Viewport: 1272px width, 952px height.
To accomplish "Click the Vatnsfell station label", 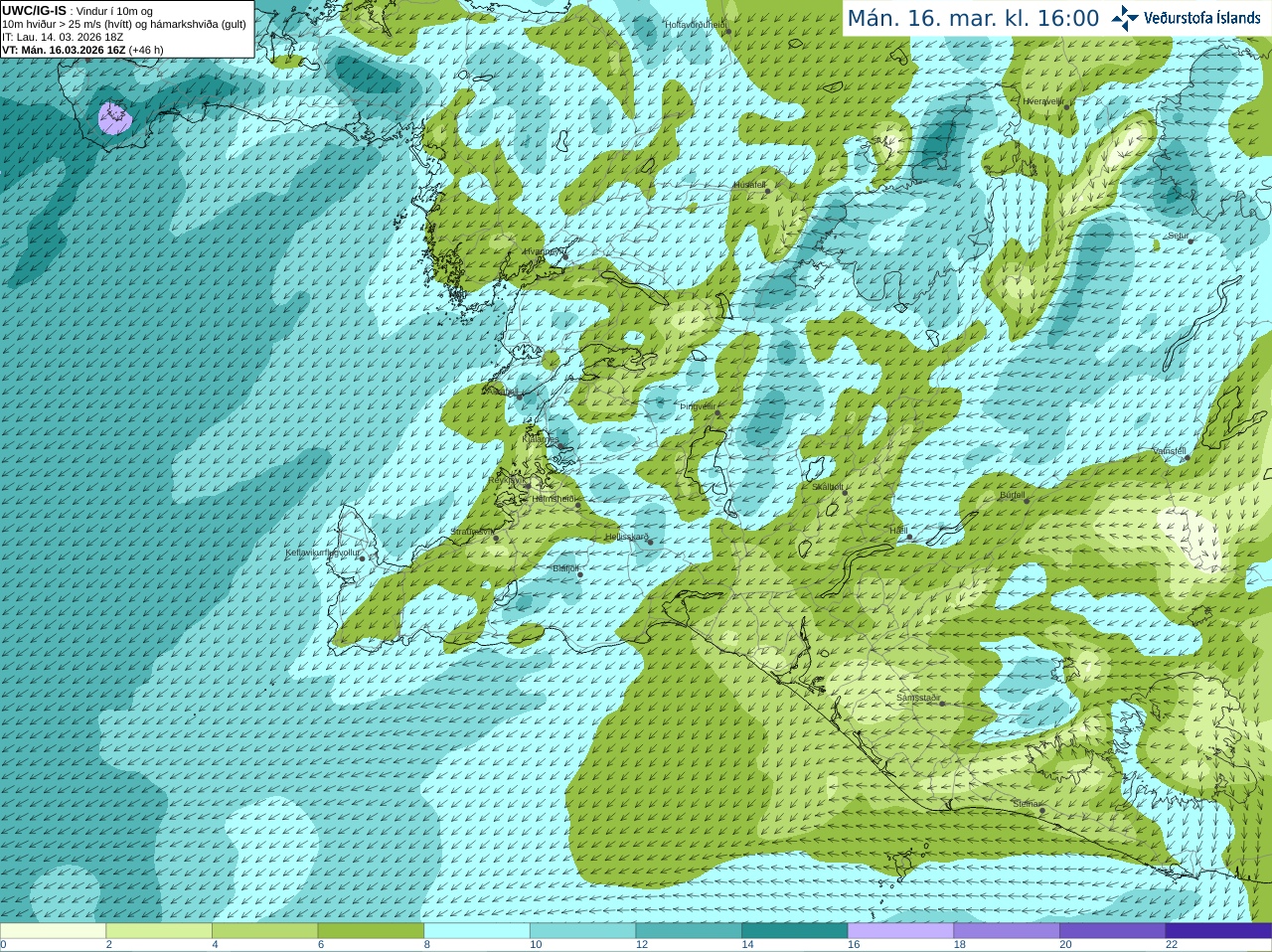I will coord(1170,451).
